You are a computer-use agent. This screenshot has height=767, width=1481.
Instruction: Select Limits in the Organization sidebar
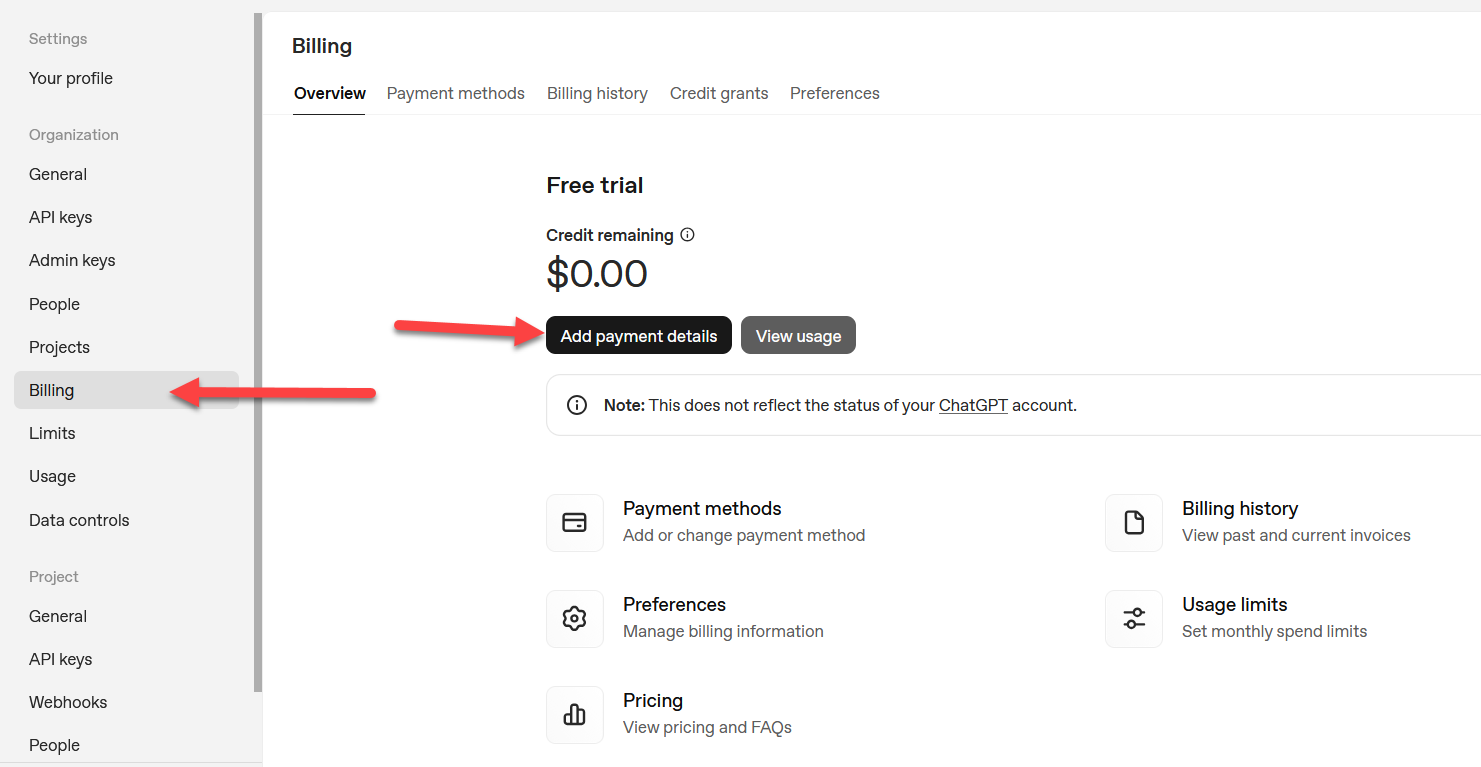pos(52,433)
